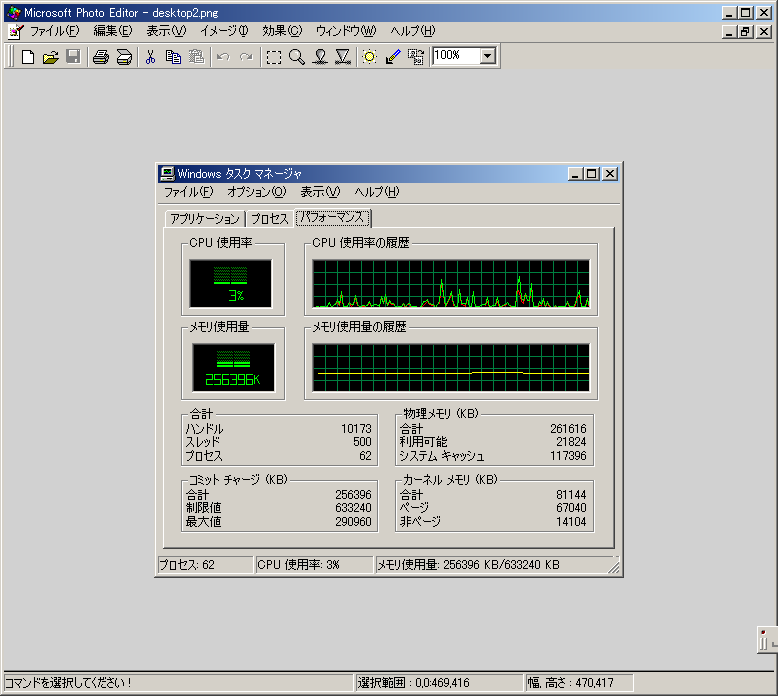Click the Open file folder icon
This screenshot has width=778, height=696.
click(x=50, y=57)
